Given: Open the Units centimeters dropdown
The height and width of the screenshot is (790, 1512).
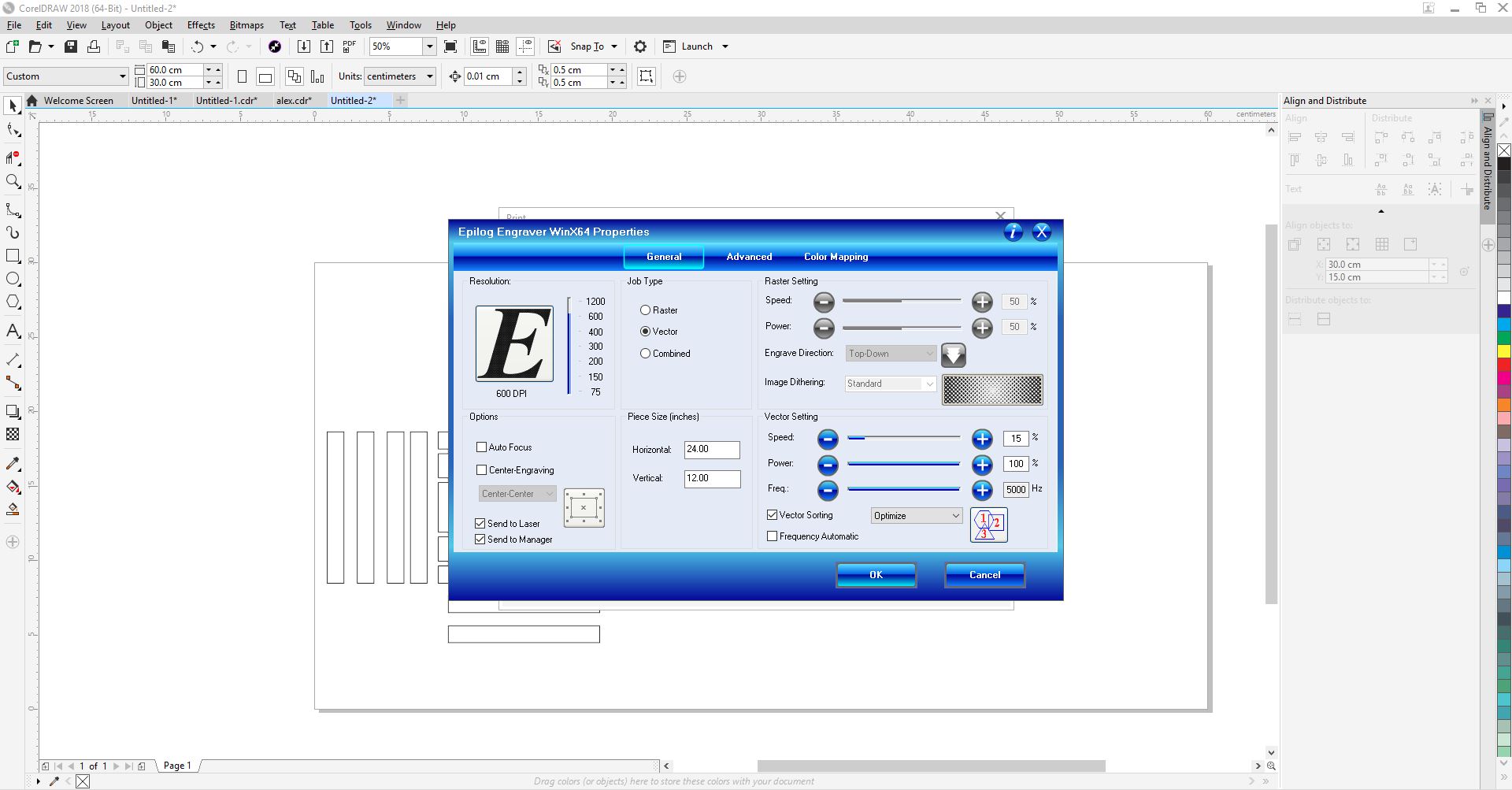Looking at the screenshot, I should point(430,76).
